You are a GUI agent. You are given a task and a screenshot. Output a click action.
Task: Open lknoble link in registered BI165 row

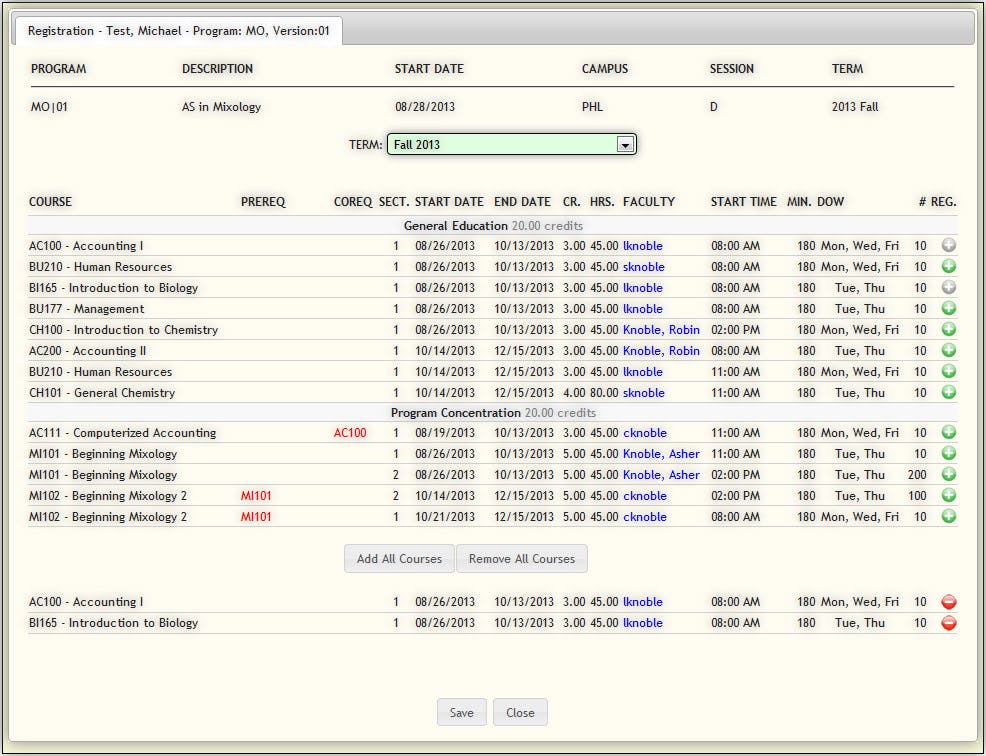[x=643, y=623]
